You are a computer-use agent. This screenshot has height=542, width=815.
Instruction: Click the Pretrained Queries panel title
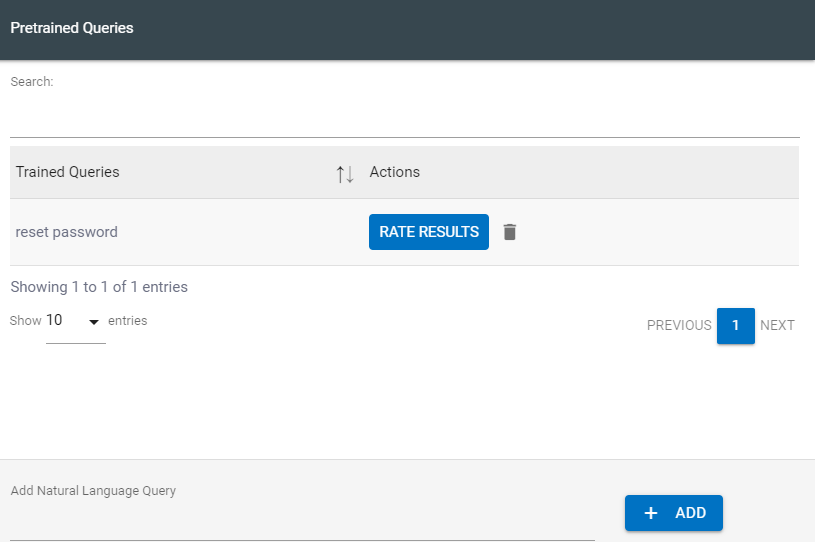(72, 28)
